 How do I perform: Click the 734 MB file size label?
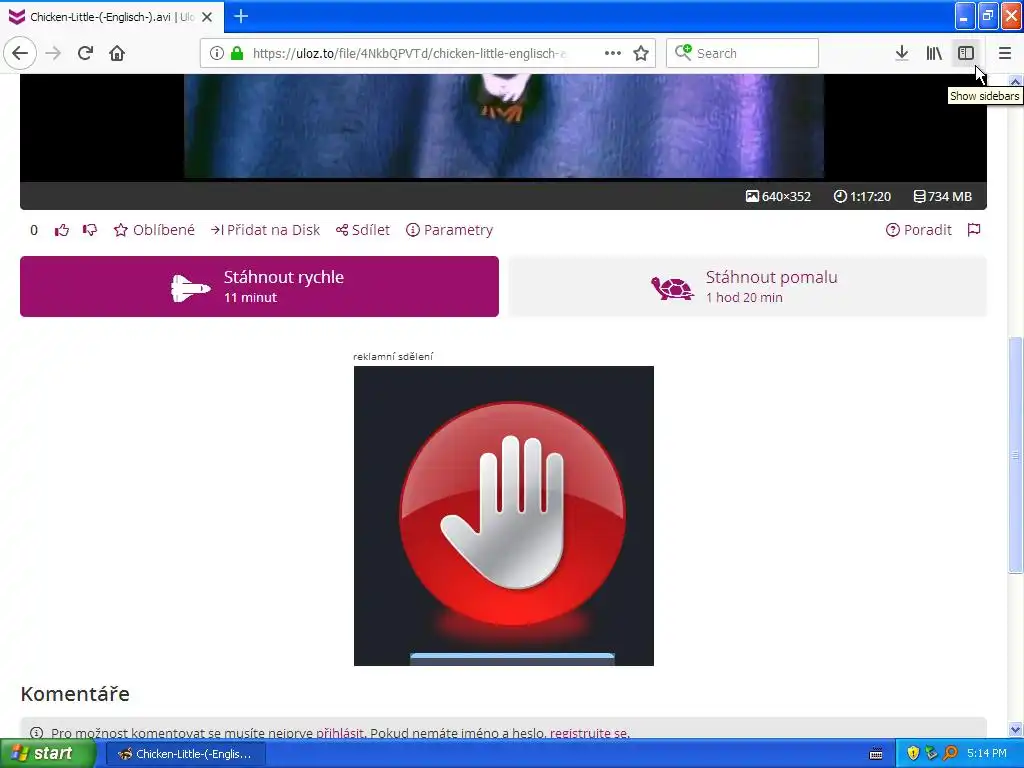(x=943, y=197)
